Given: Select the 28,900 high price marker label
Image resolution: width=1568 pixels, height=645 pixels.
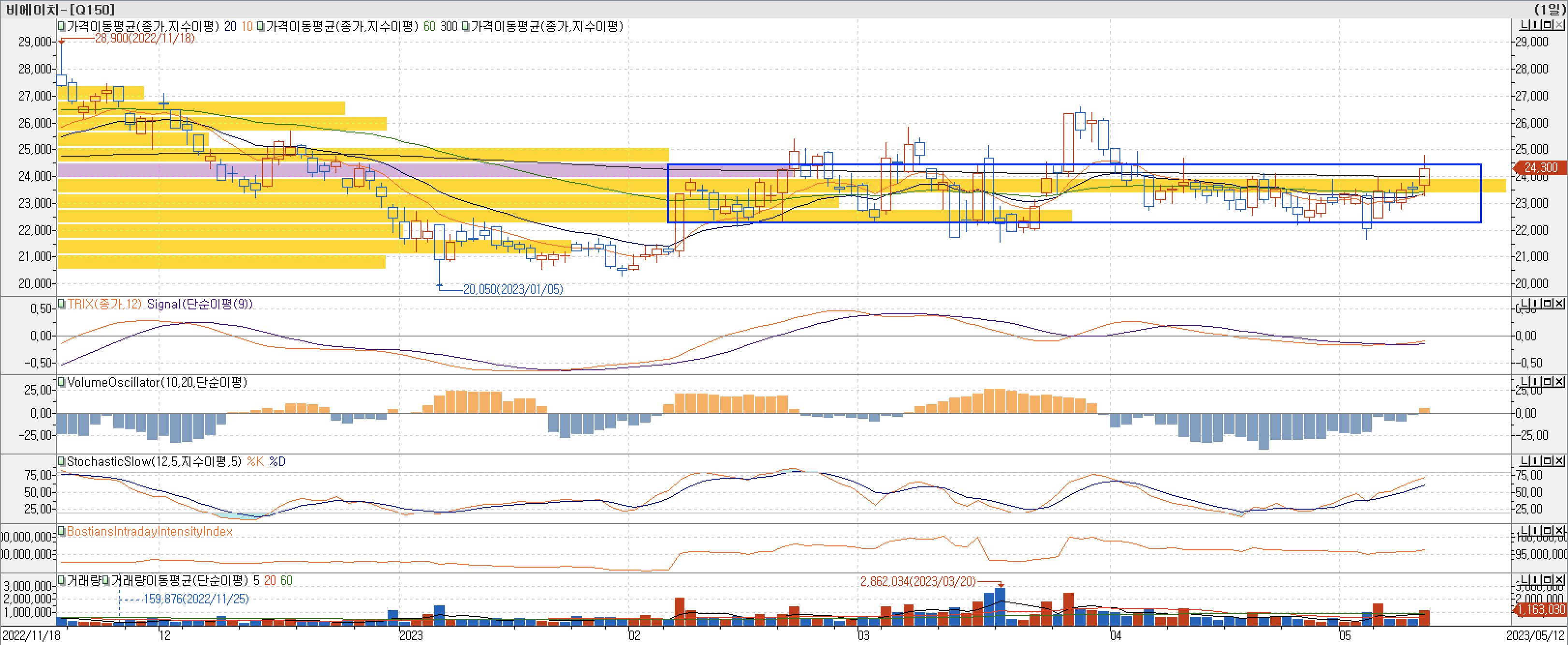Looking at the screenshot, I should coord(145,38).
